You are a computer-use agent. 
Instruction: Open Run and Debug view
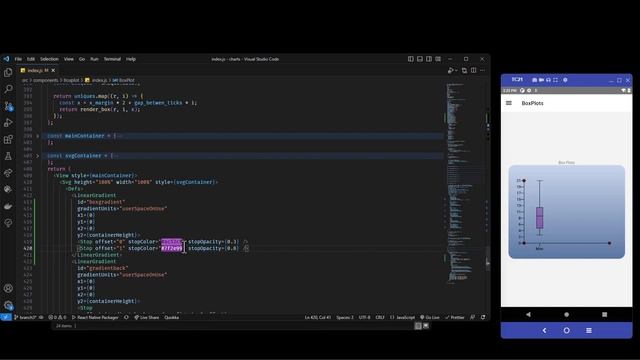(x=8, y=122)
